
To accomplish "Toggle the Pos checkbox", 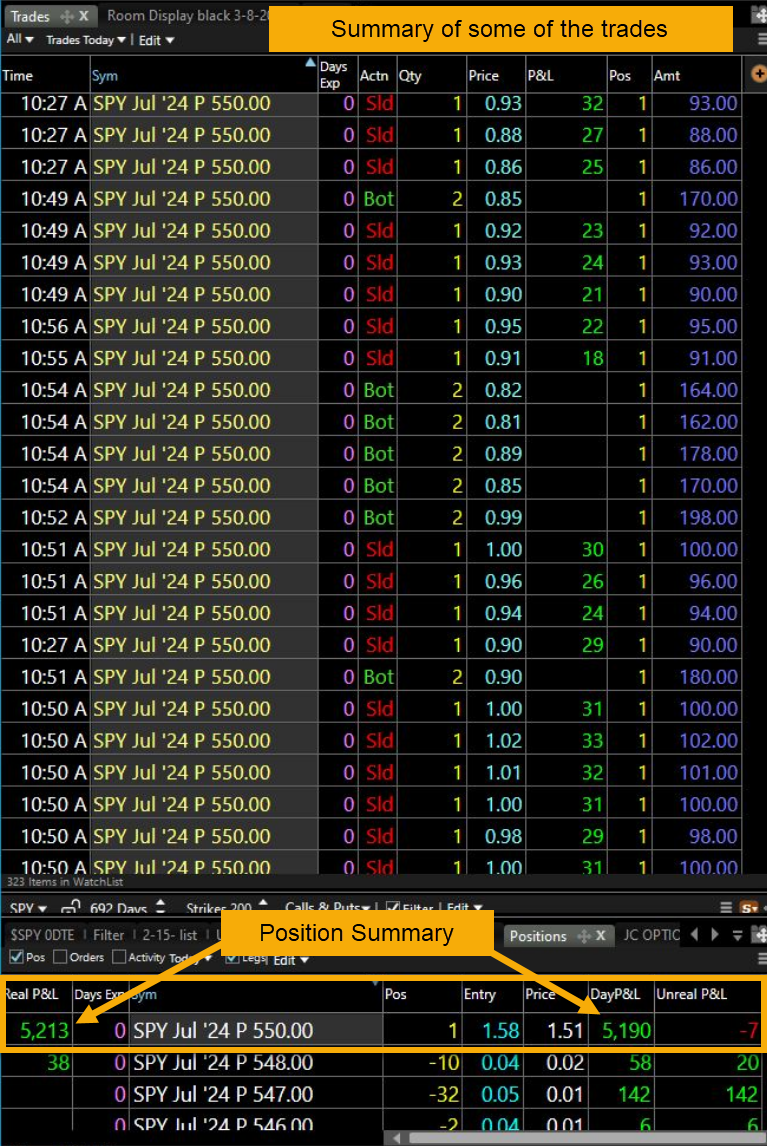I will pos(15,956).
